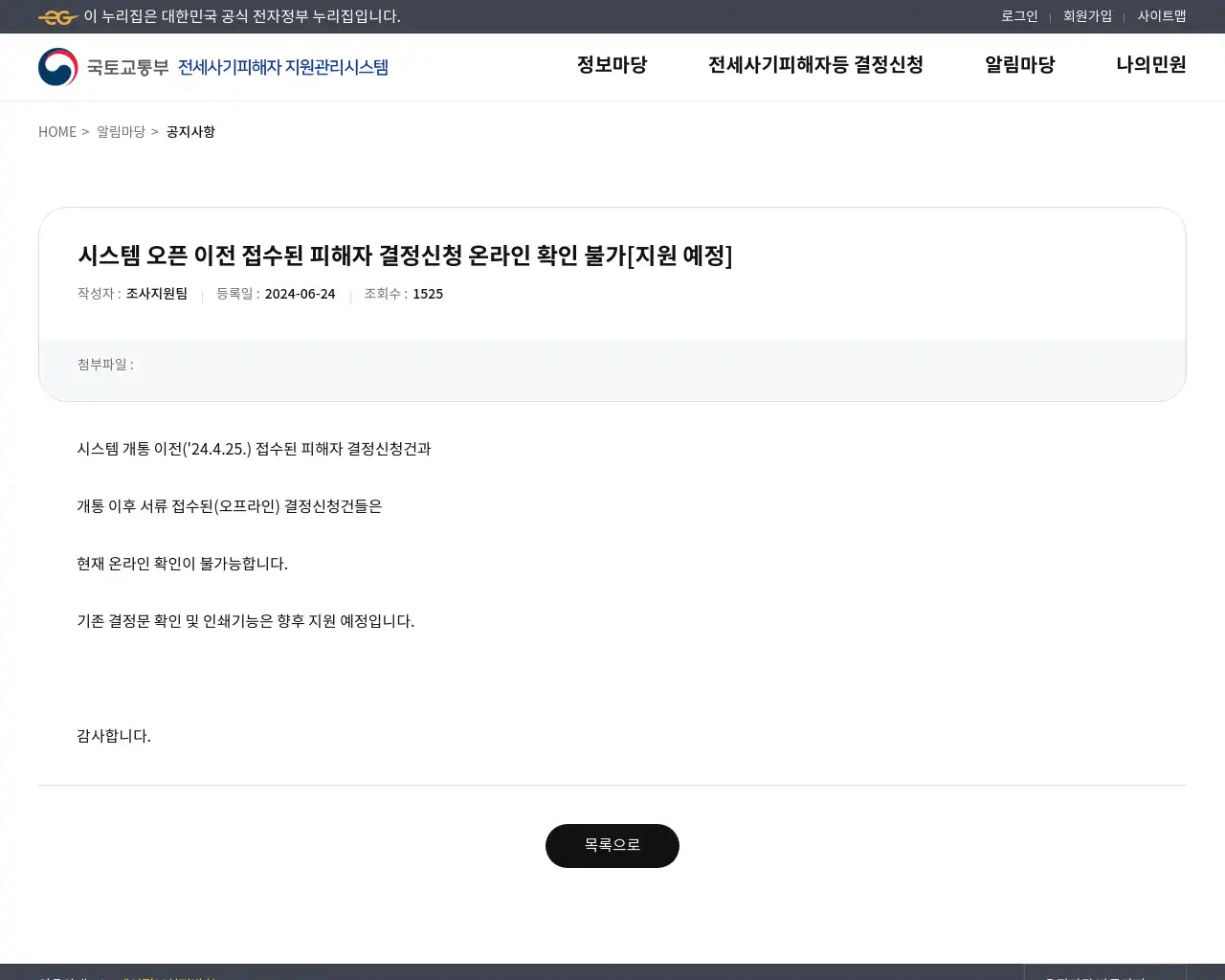Open the 정보마당 menu

tap(612, 65)
